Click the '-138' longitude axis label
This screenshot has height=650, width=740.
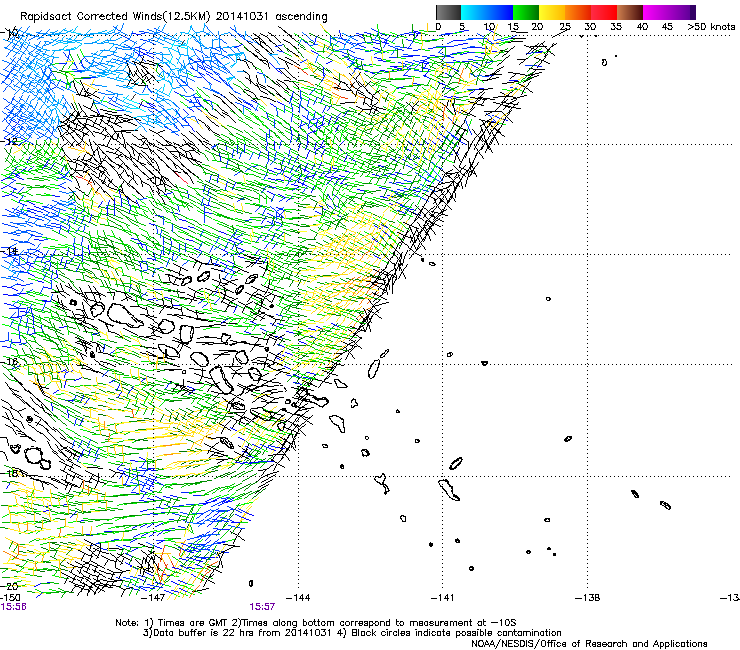coord(588,598)
